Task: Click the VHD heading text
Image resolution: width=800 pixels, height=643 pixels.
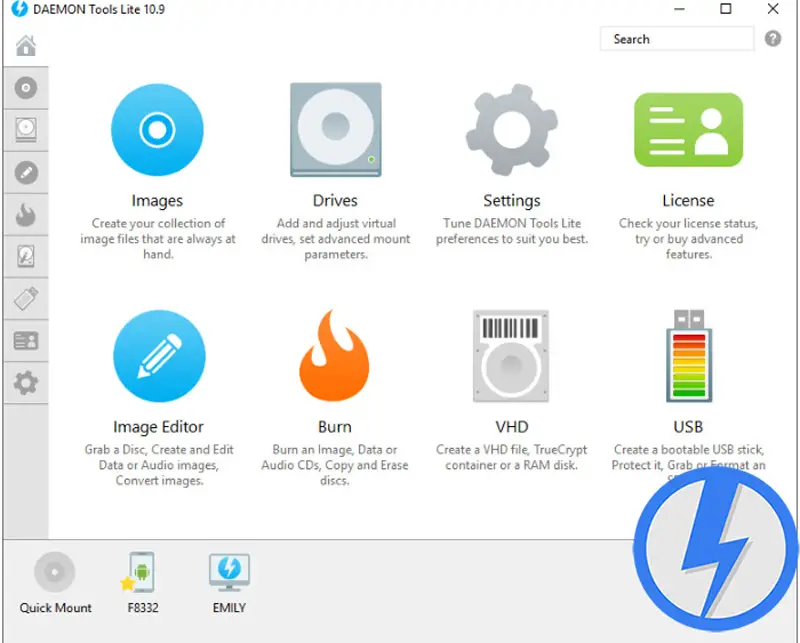Action: pyautogui.click(x=512, y=427)
